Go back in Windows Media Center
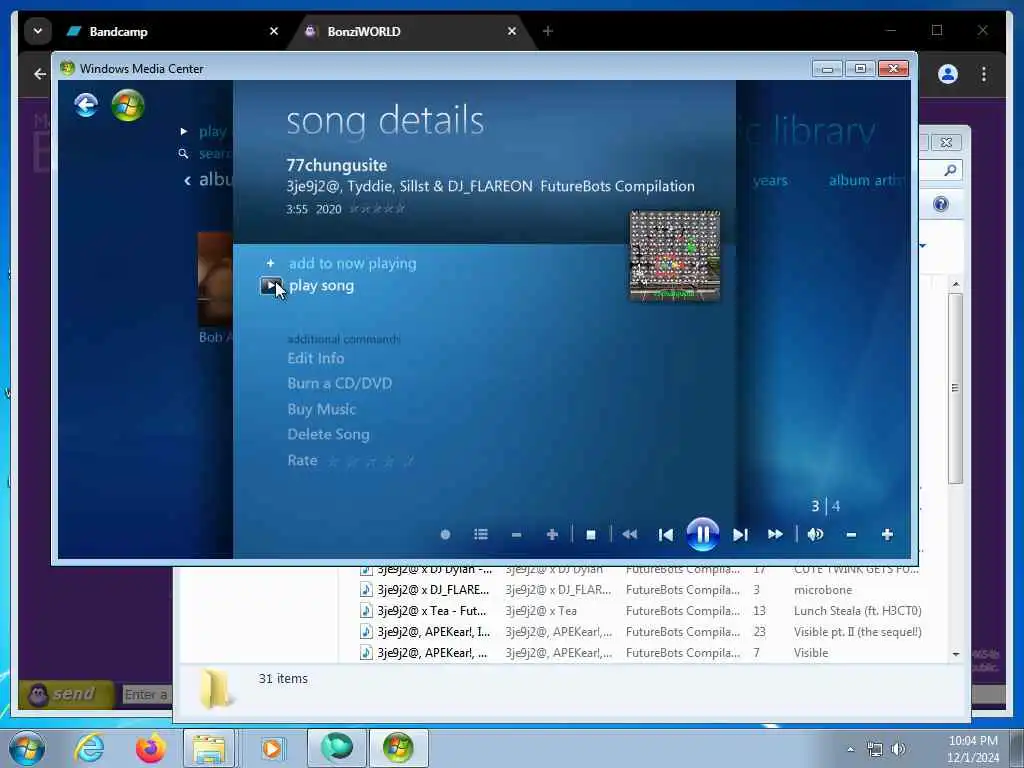1024x768 pixels. point(86,104)
